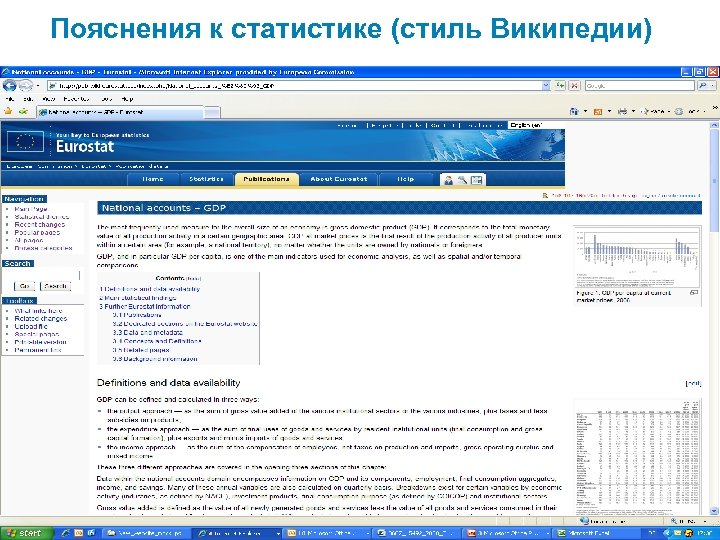Click the magnifier search button next to Google box
Image resolution: width=720 pixels, height=540 pixels.
tap(703, 85)
